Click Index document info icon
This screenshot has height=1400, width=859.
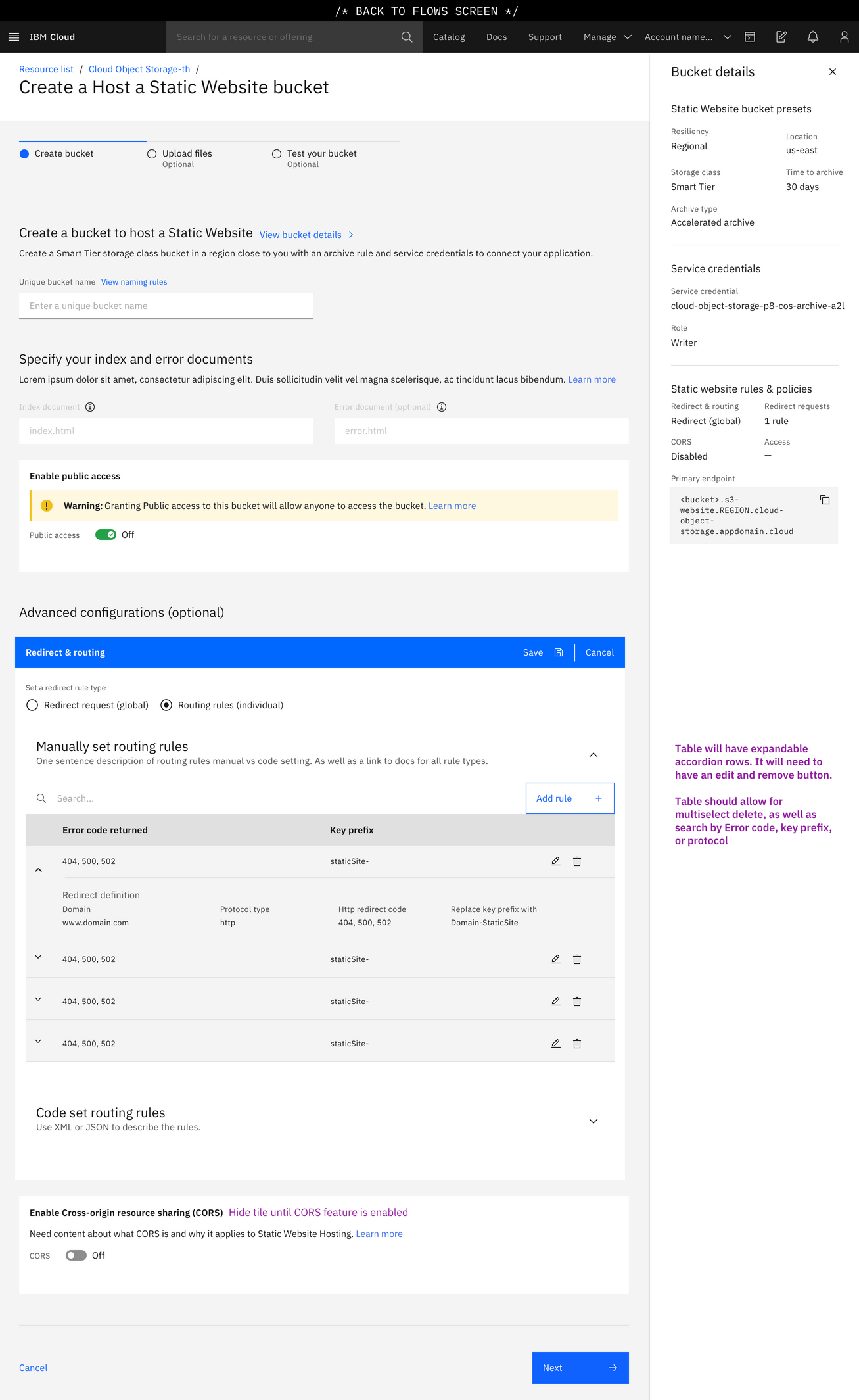pyautogui.click(x=90, y=407)
